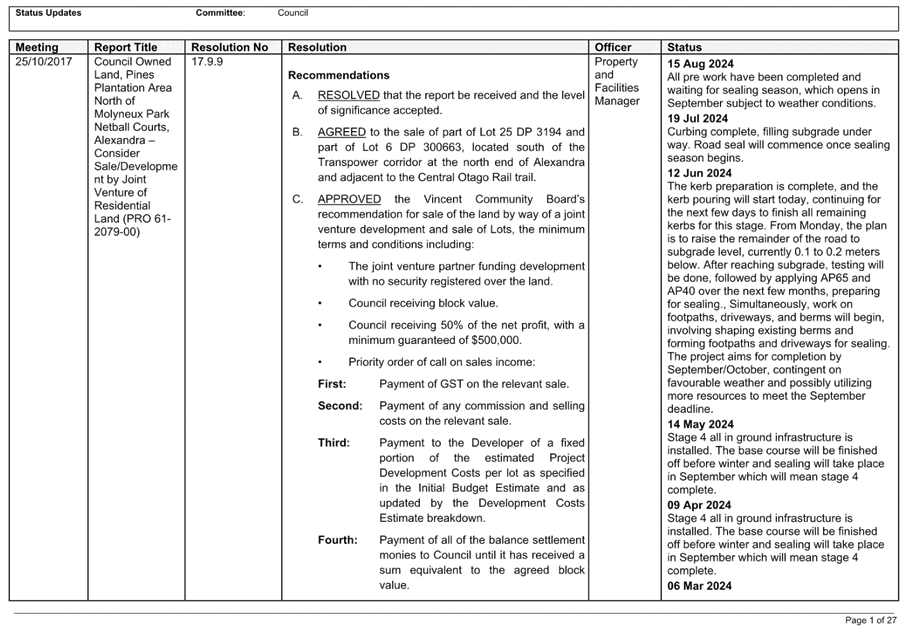
Task: Select the meeting date 25/10/2017
Action: click(43, 61)
